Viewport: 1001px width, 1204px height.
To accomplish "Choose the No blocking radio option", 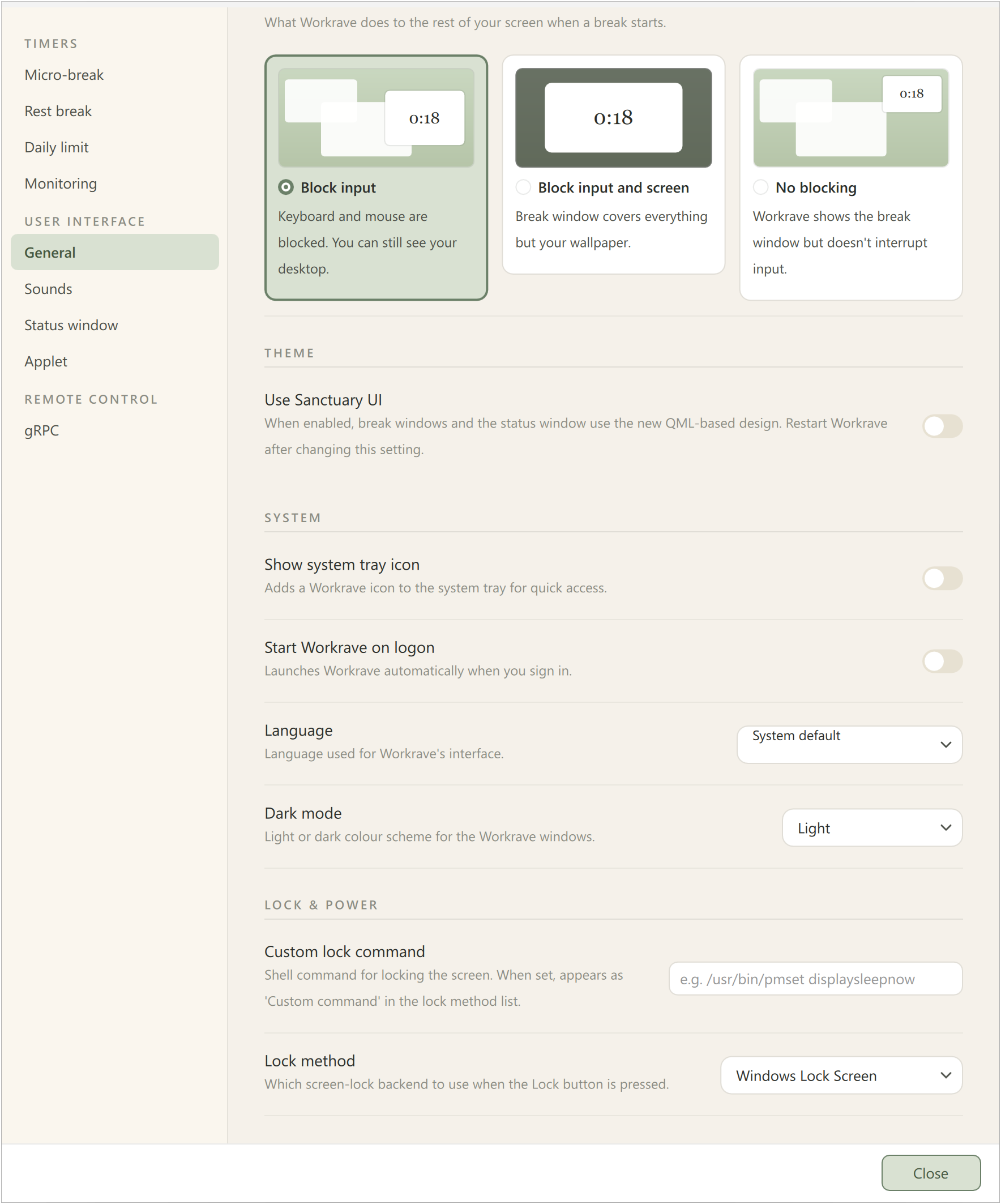I will click(760, 187).
